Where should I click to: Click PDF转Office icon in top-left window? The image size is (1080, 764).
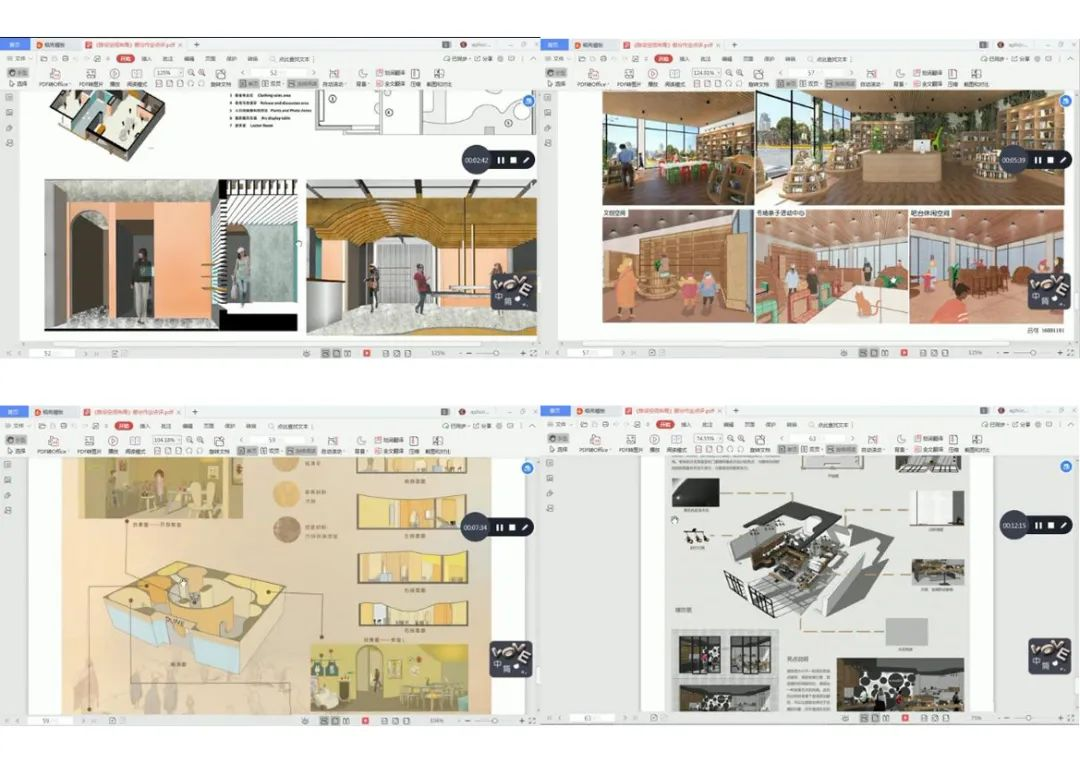coord(53,76)
